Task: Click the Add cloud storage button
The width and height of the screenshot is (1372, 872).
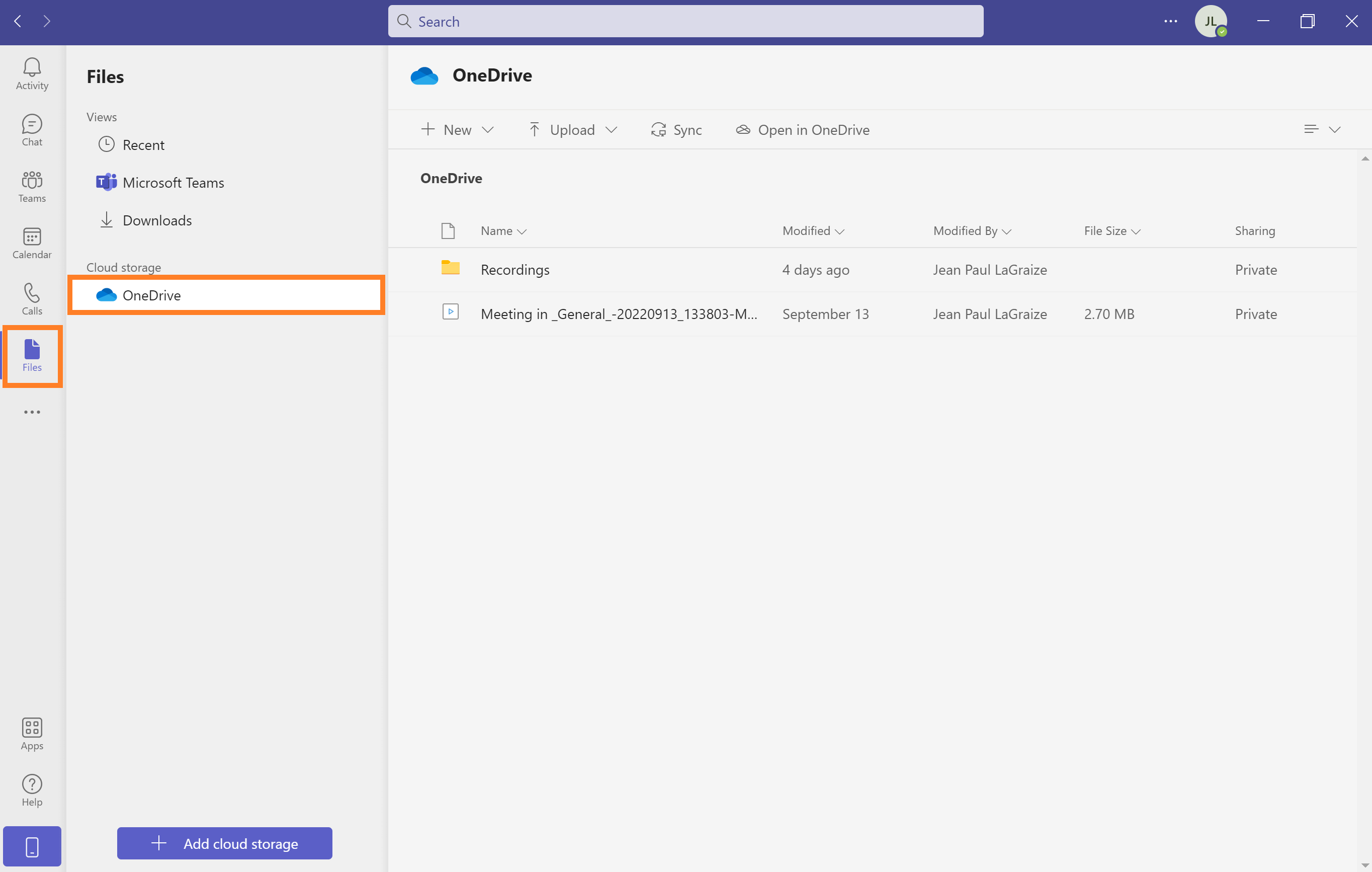Action: pyautogui.click(x=224, y=843)
